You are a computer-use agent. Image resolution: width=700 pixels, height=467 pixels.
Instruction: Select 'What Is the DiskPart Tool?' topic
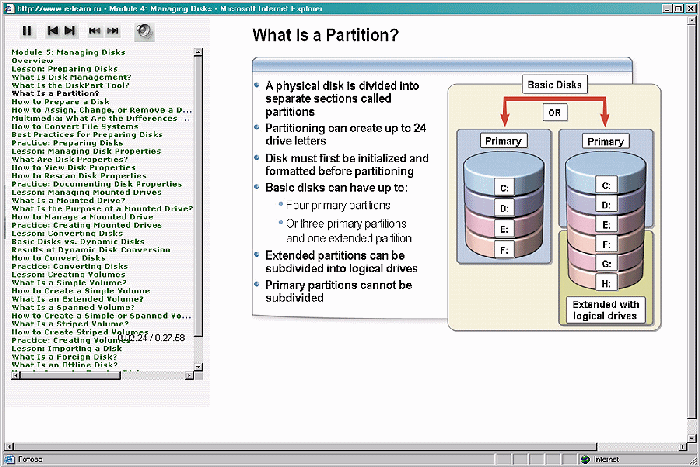click(66, 85)
